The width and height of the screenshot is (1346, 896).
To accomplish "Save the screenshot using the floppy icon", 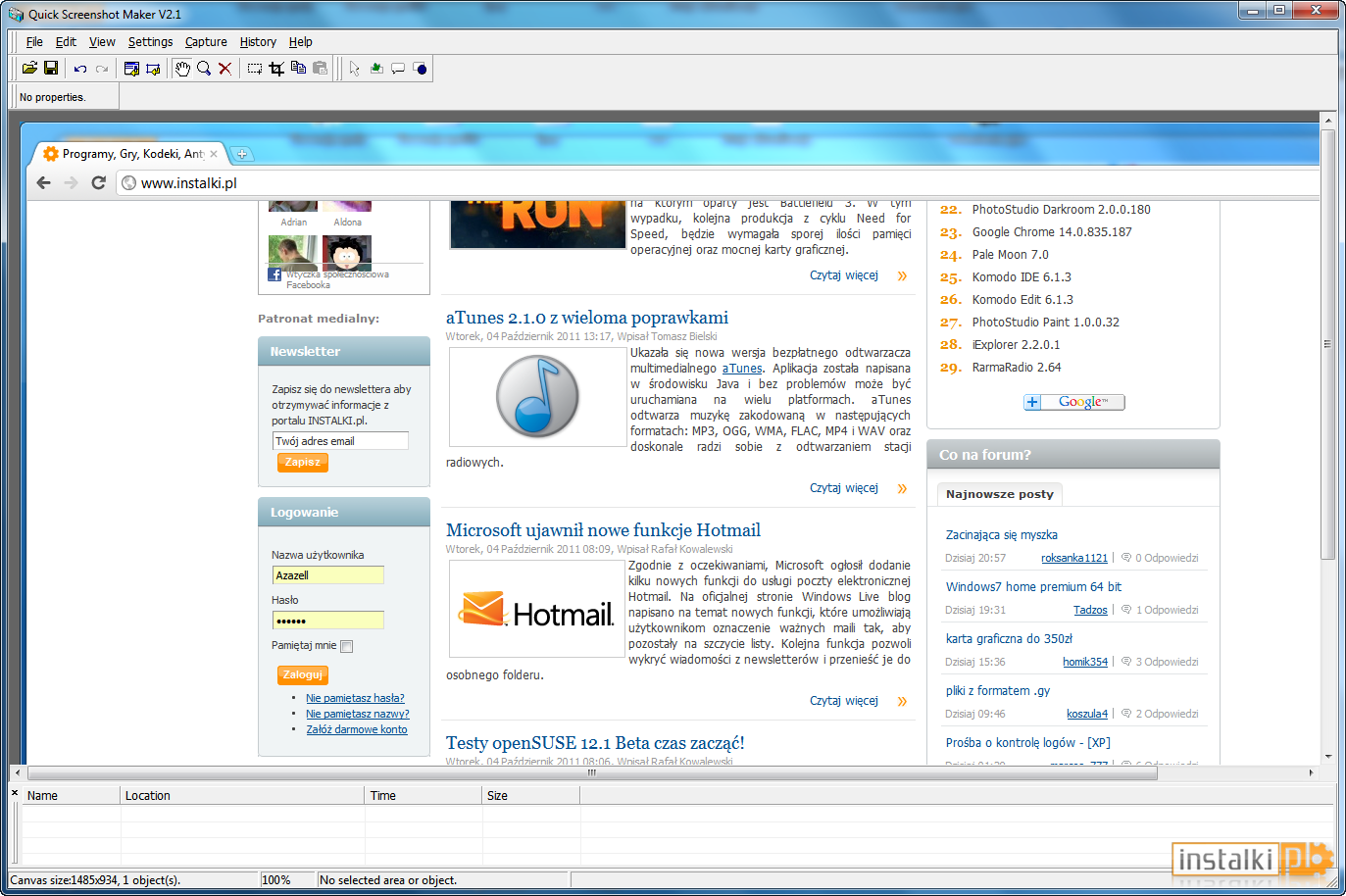I will point(51,69).
